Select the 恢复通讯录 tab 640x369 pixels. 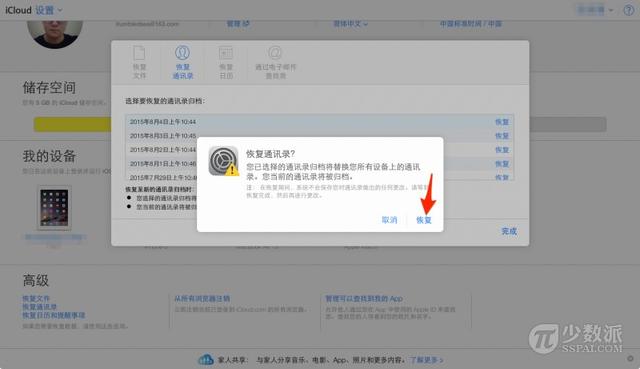[x=182, y=62]
